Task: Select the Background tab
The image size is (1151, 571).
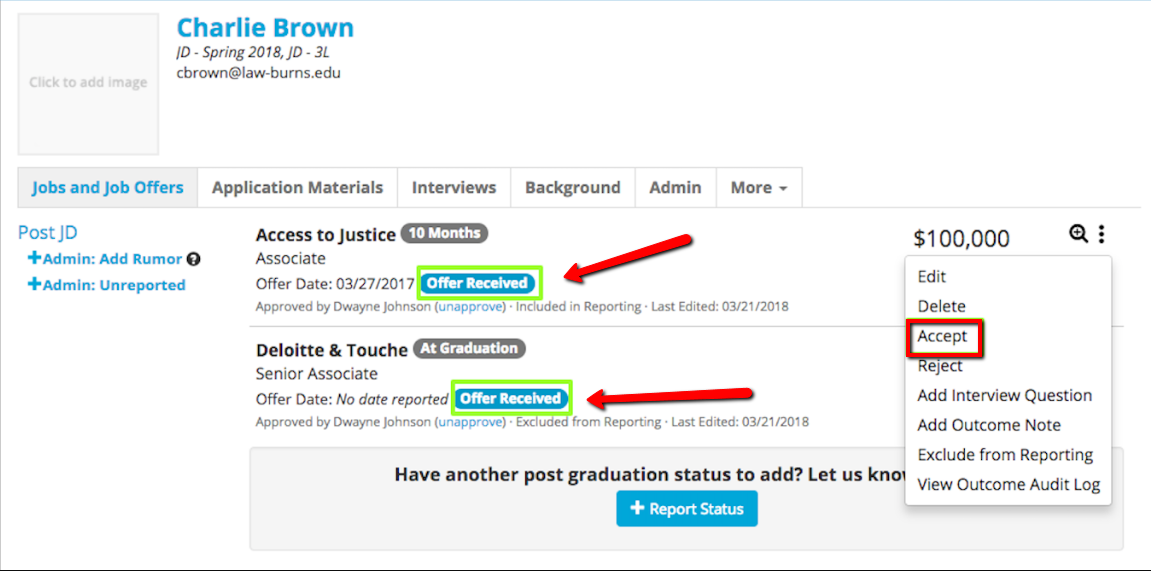Action: [572, 188]
